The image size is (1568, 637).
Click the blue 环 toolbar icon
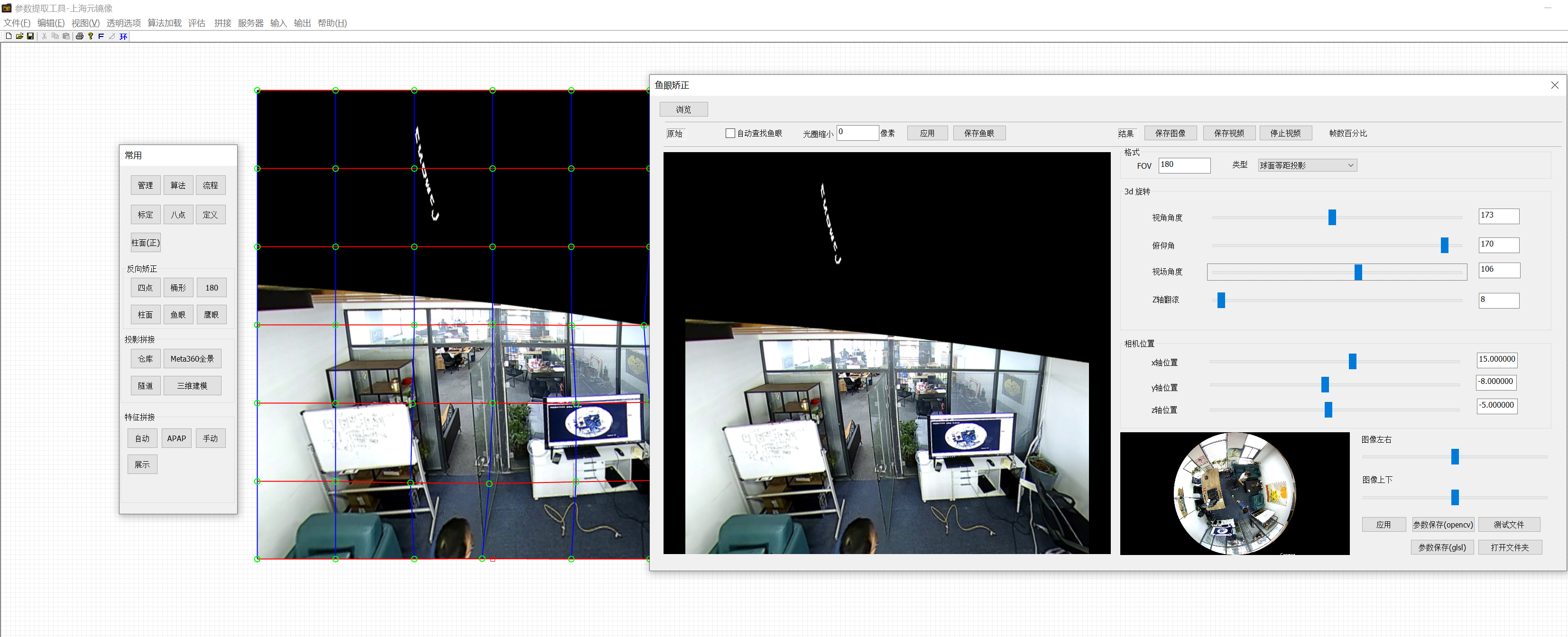124,36
